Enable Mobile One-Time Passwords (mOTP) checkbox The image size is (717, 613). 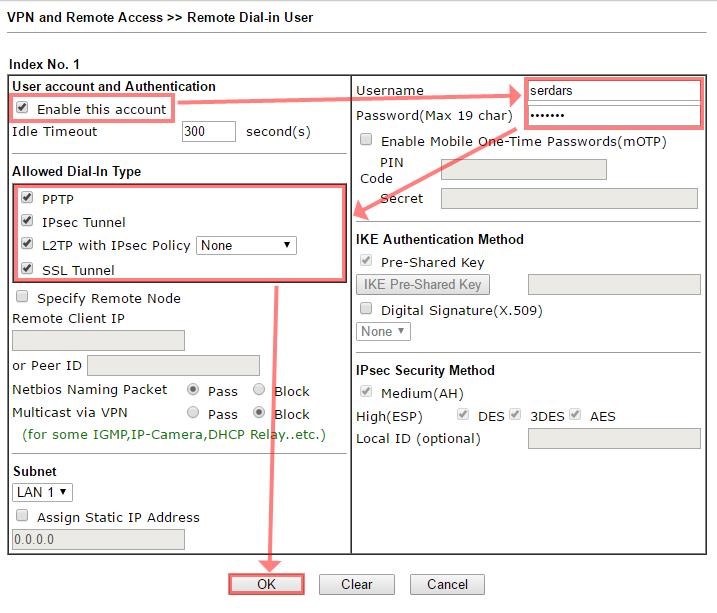366,141
